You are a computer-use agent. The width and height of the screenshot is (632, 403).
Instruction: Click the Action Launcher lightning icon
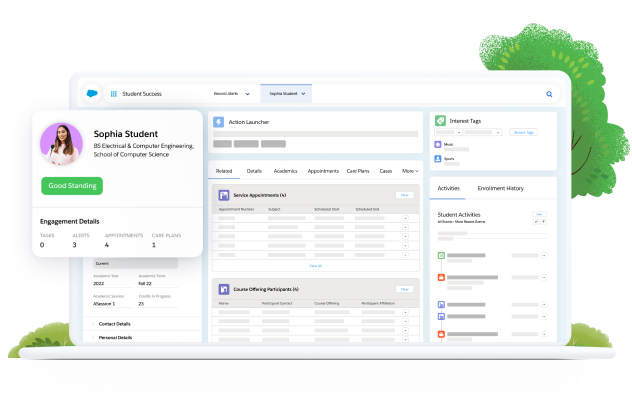pos(218,122)
